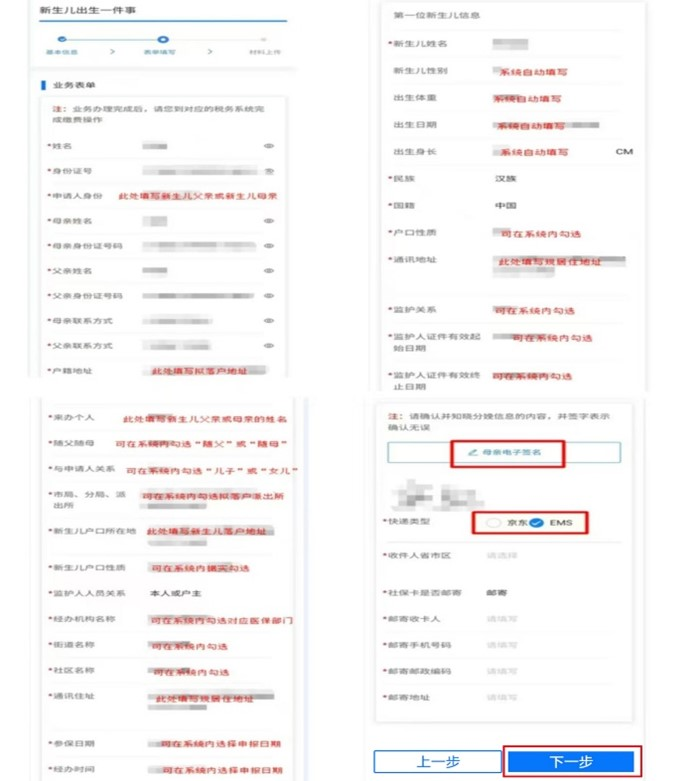This screenshot has width=696, height=781.
Task: Unmask 父亲联系方式 using eye icon
Action: click(269, 345)
